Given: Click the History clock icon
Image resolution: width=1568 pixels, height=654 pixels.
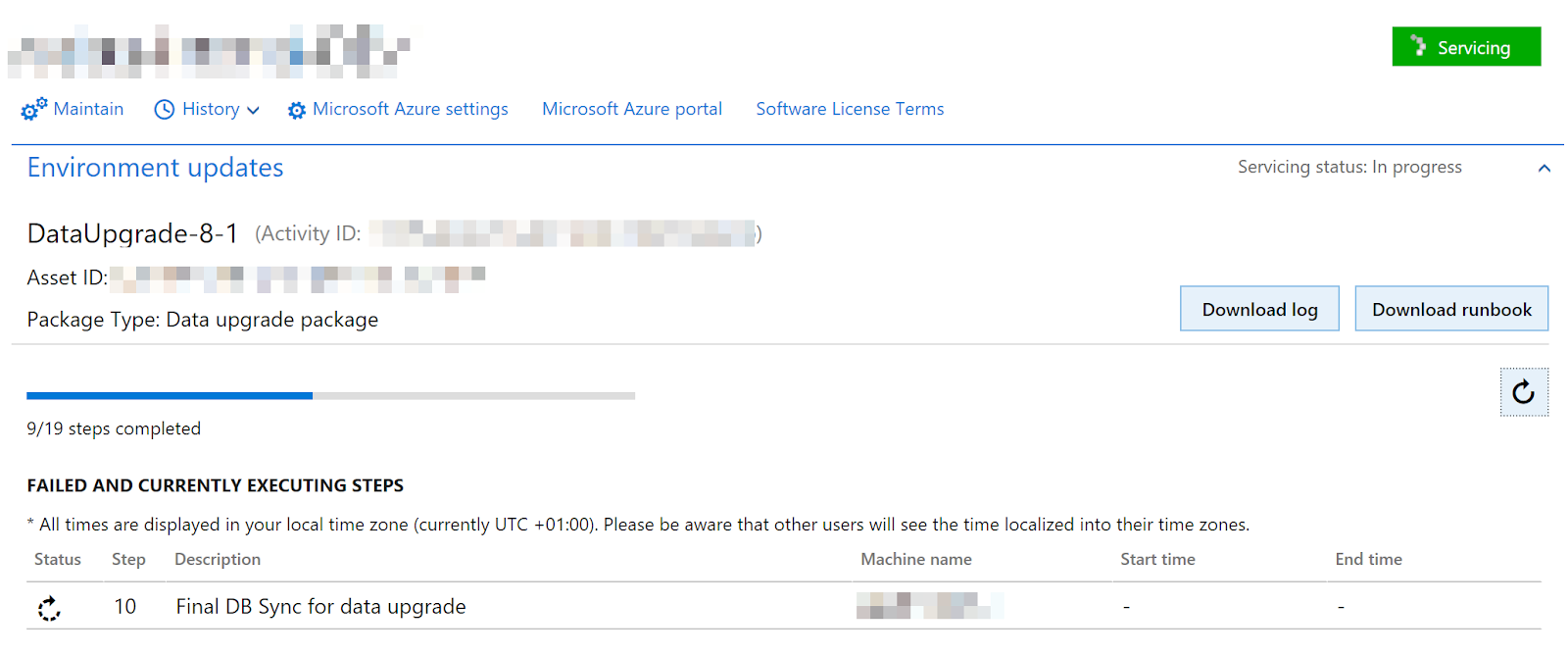Looking at the screenshot, I should 165,110.
